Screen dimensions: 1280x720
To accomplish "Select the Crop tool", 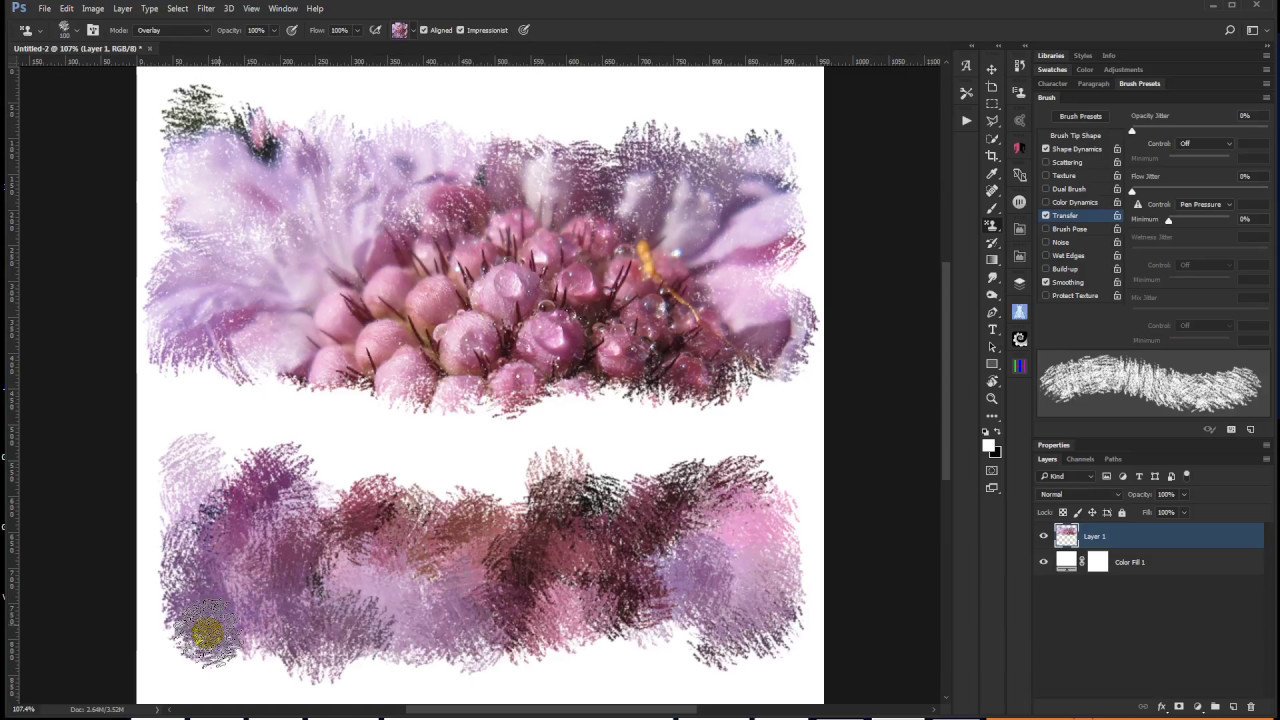I will tap(992, 156).
